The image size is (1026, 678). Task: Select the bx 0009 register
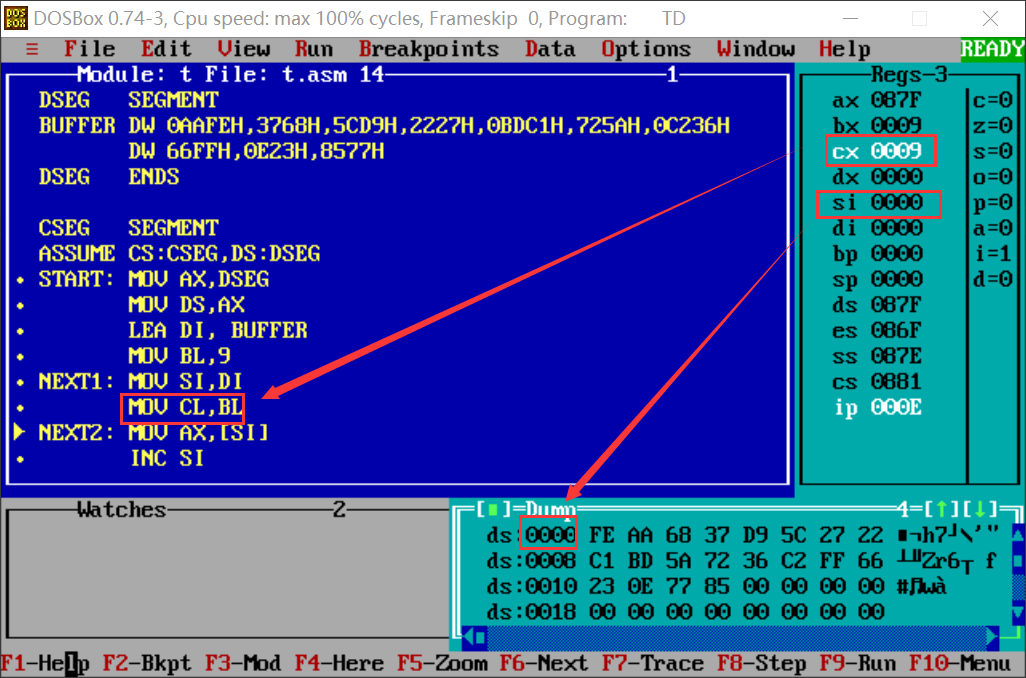(877, 126)
